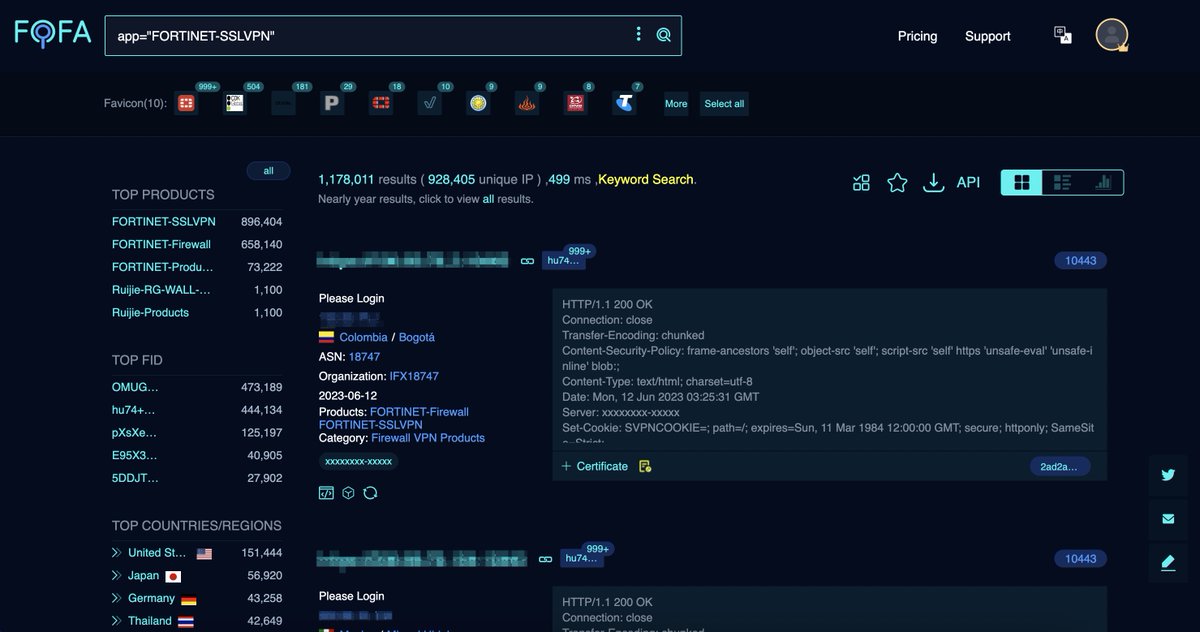This screenshot has width=1200, height=632.
Task: Open the language translate icon
Action: point(1062,35)
